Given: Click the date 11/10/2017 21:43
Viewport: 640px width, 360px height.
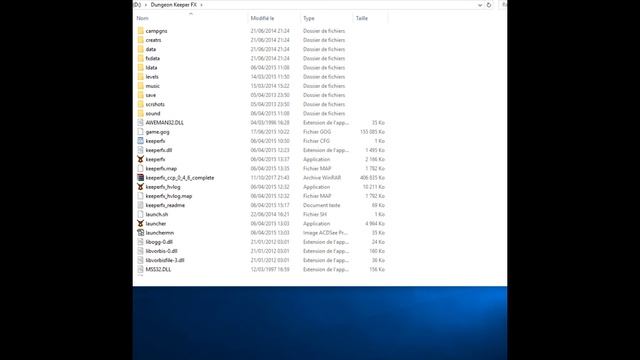Looking at the screenshot, I should (x=270, y=178).
